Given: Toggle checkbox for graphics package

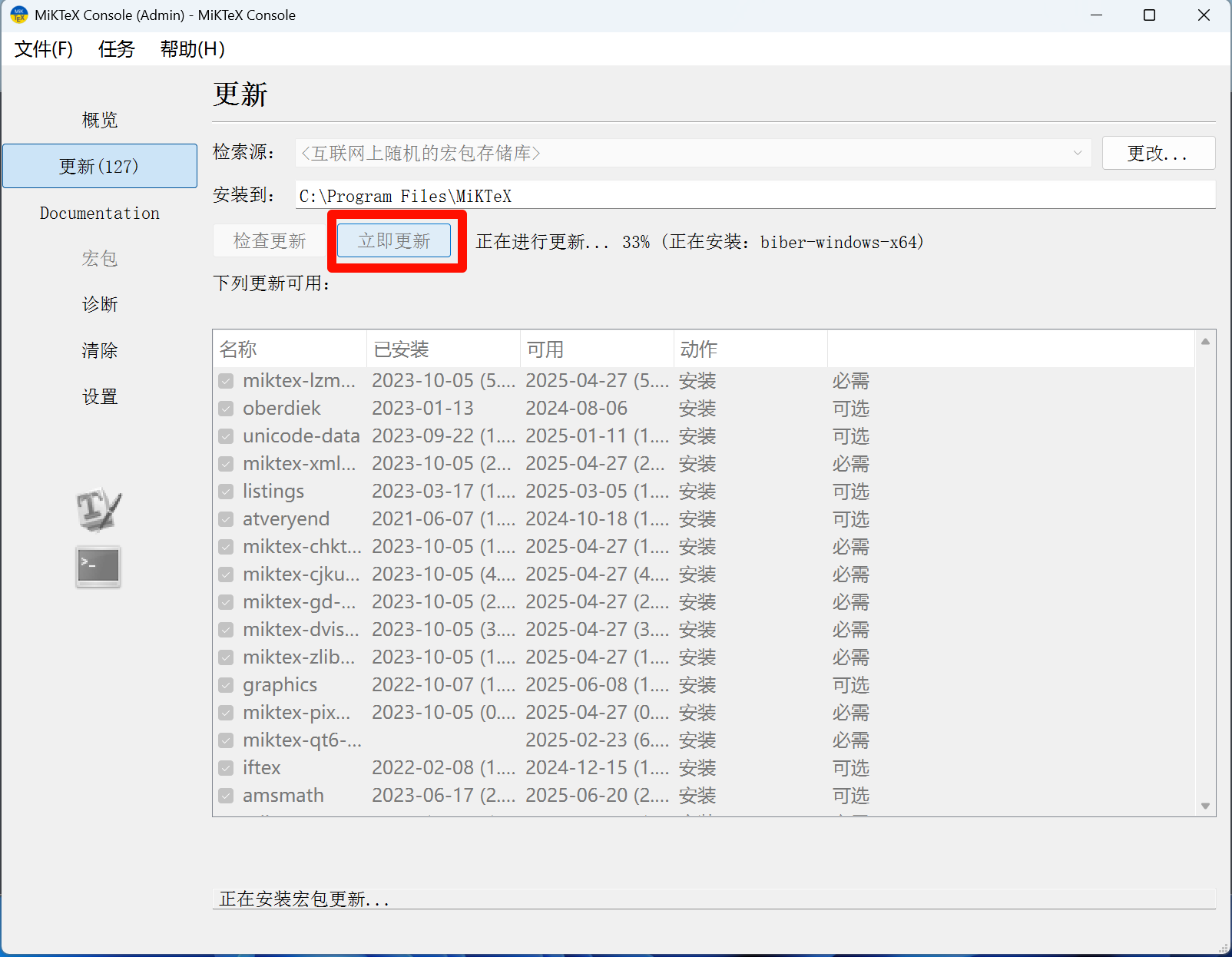Looking at the screenshot, I should click(x=226, y=685).
